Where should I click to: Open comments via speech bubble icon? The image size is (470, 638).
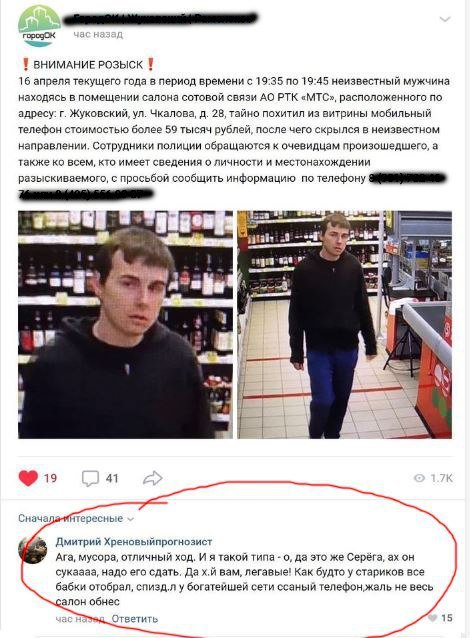point(90,478)
